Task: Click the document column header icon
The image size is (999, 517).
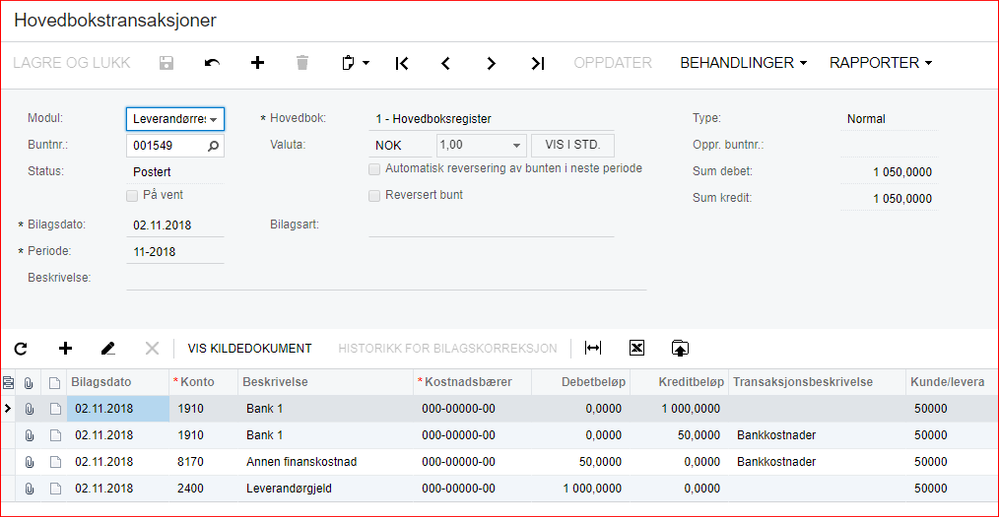Action: (55, 382)
